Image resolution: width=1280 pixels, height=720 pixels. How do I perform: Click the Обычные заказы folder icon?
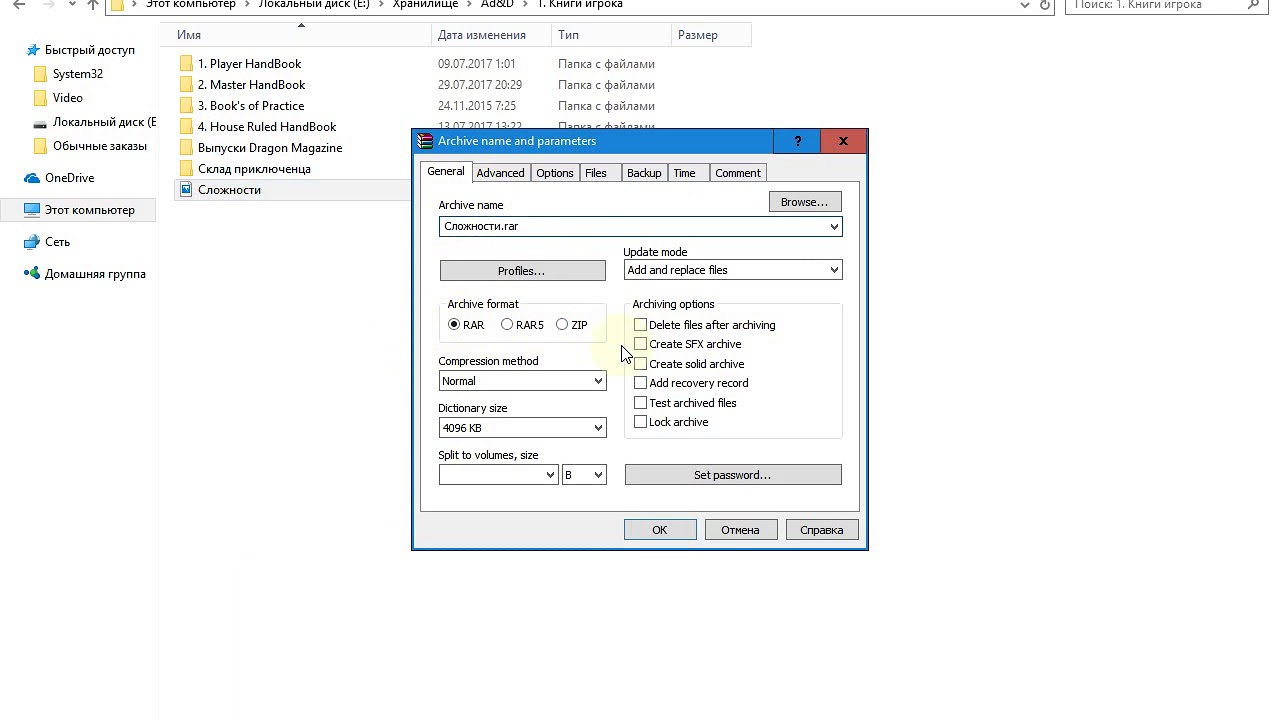point(40,146)
